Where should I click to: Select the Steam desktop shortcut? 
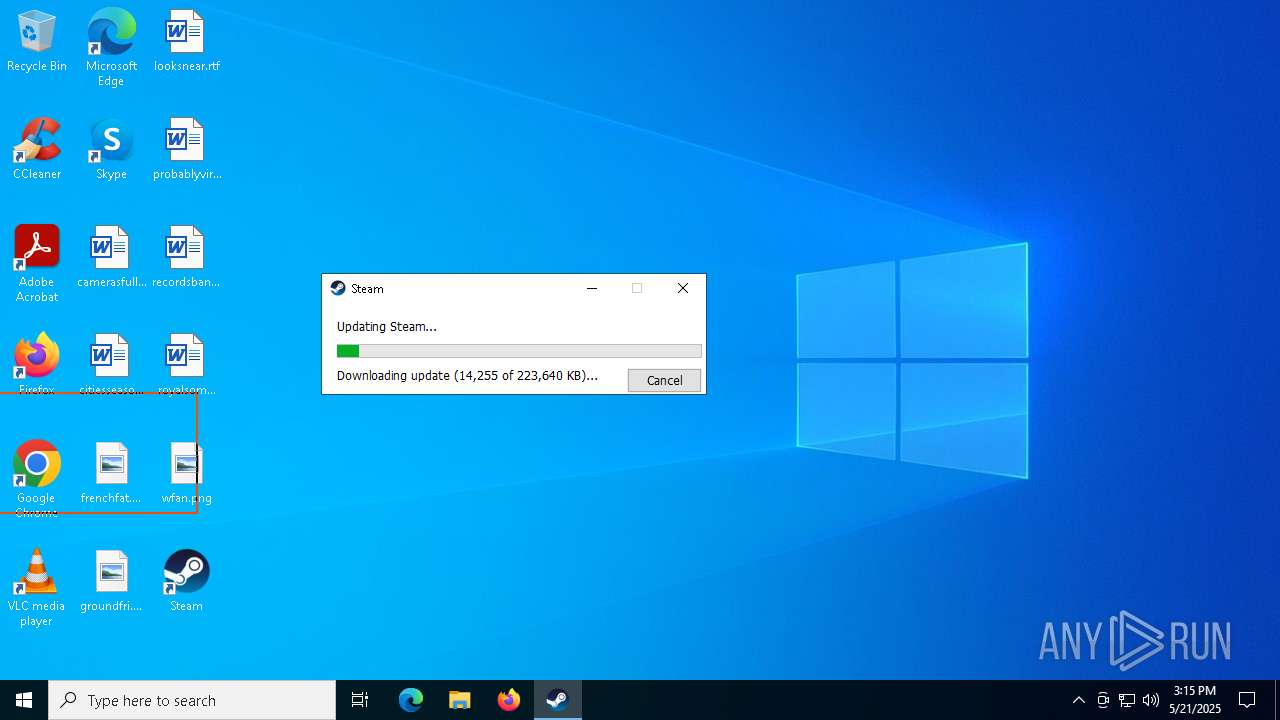(186, 581)
